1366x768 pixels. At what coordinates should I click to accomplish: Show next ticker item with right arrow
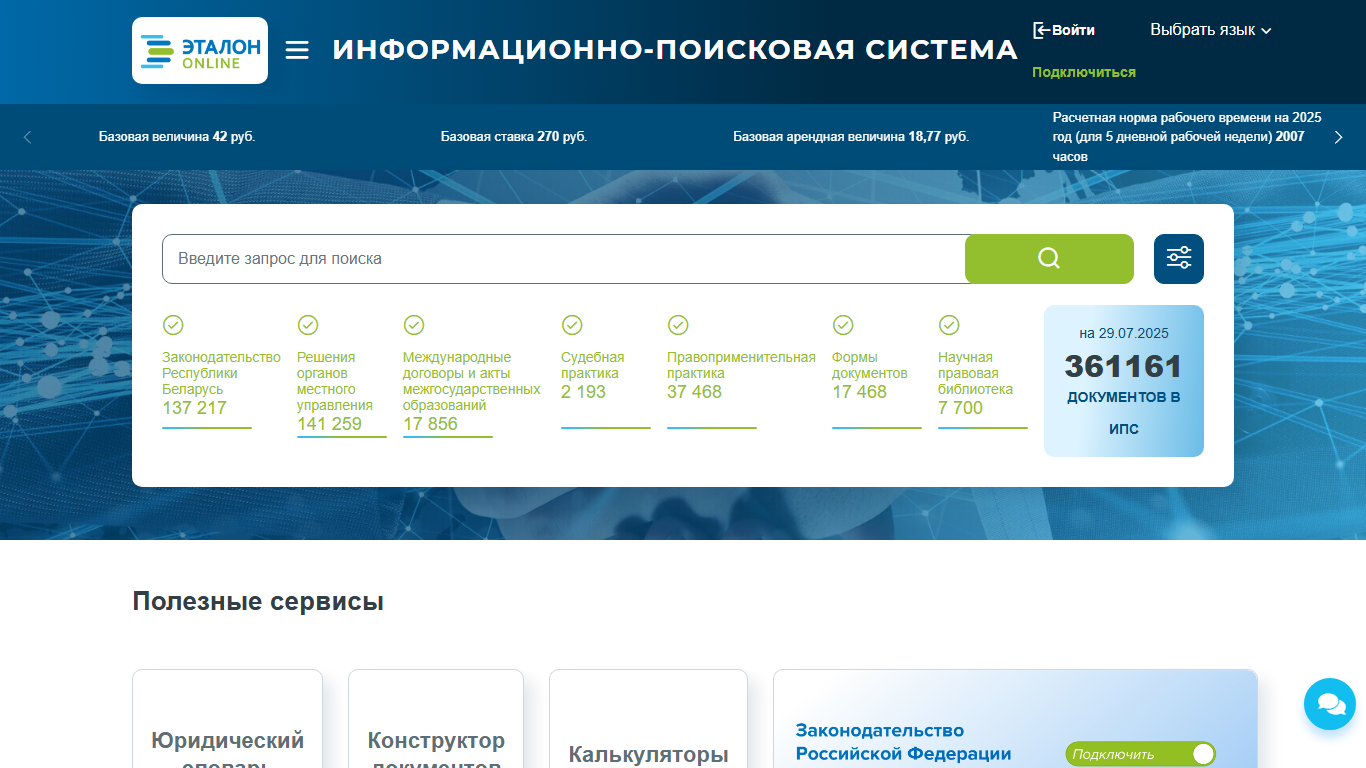click(x=1339, y=137)
